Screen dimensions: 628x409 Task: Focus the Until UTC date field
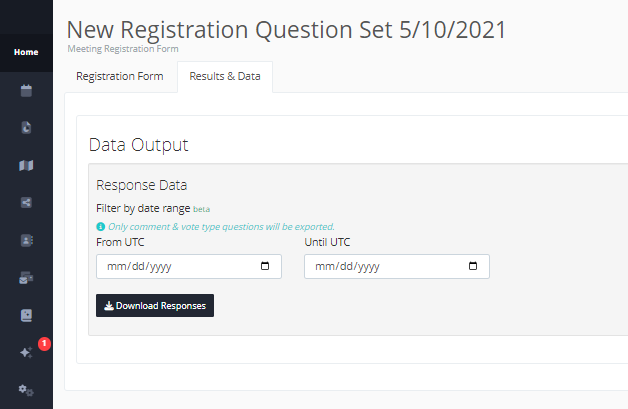click(380, 267)
